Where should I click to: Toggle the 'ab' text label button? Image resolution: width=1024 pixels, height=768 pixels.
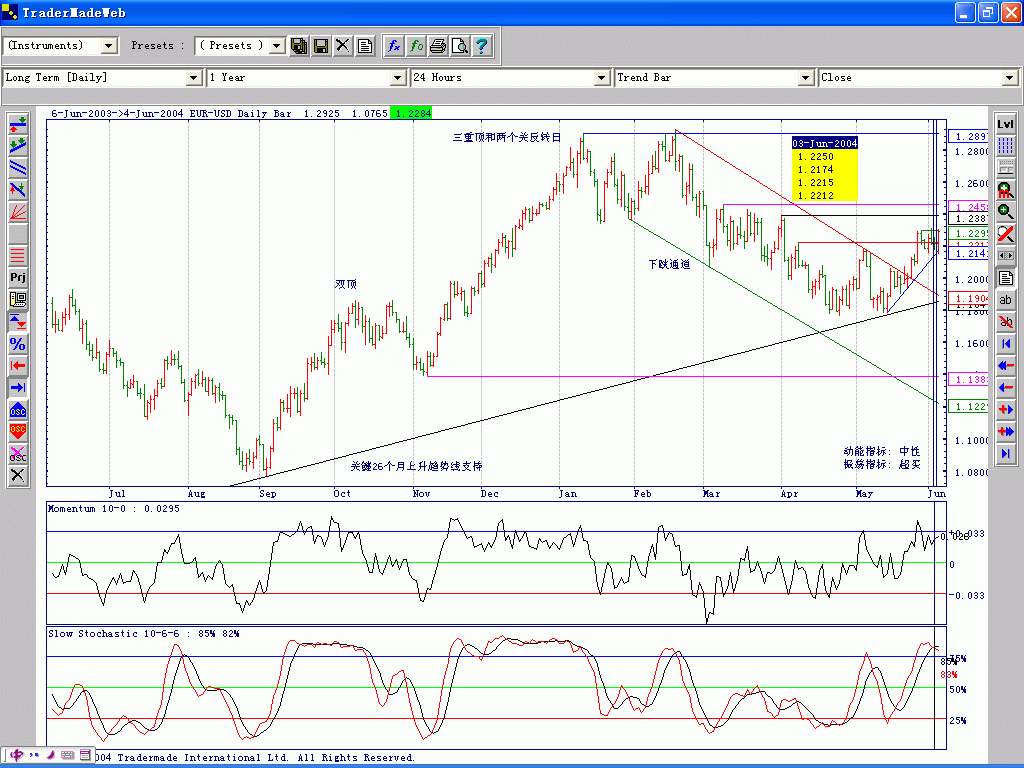(1006, 300)
